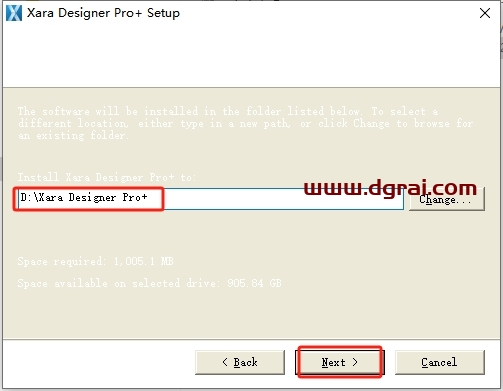Click the Xara logo icon in title bar

14,13
